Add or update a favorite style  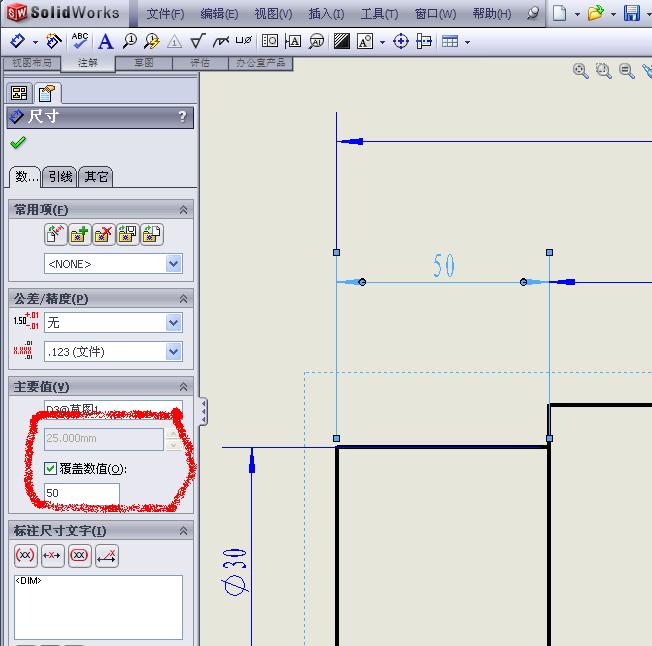(x=79, y=234)
